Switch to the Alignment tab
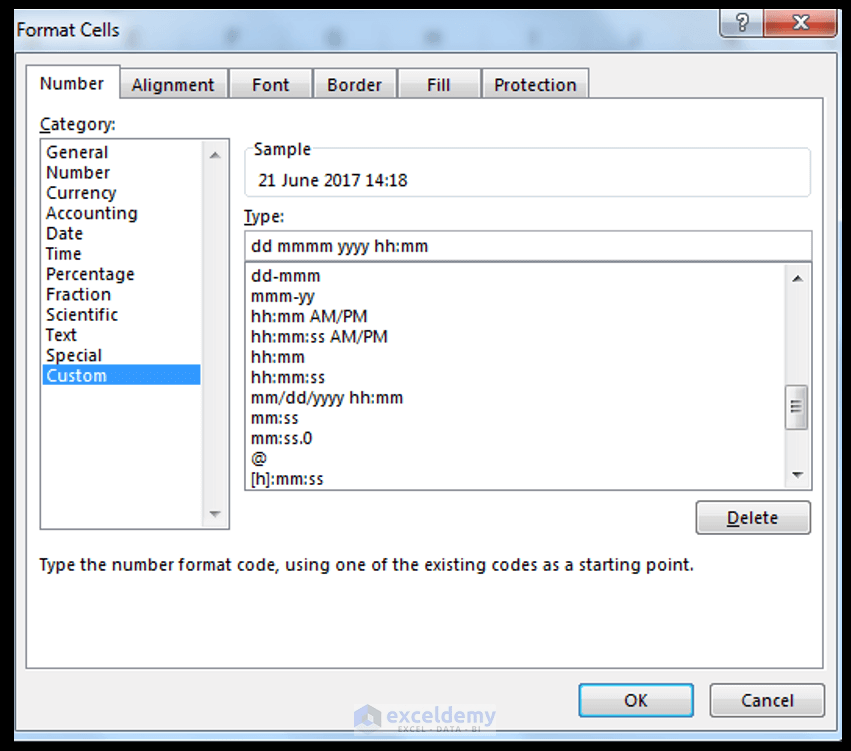This screenshot has height=751, width=851. click(173, 84)
